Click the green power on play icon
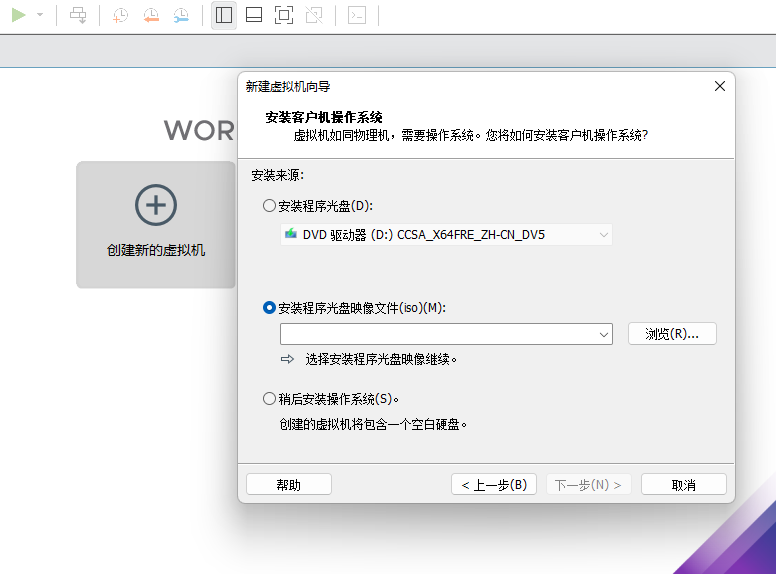This screenshot has width=776, height=574. tap(19, 15)
